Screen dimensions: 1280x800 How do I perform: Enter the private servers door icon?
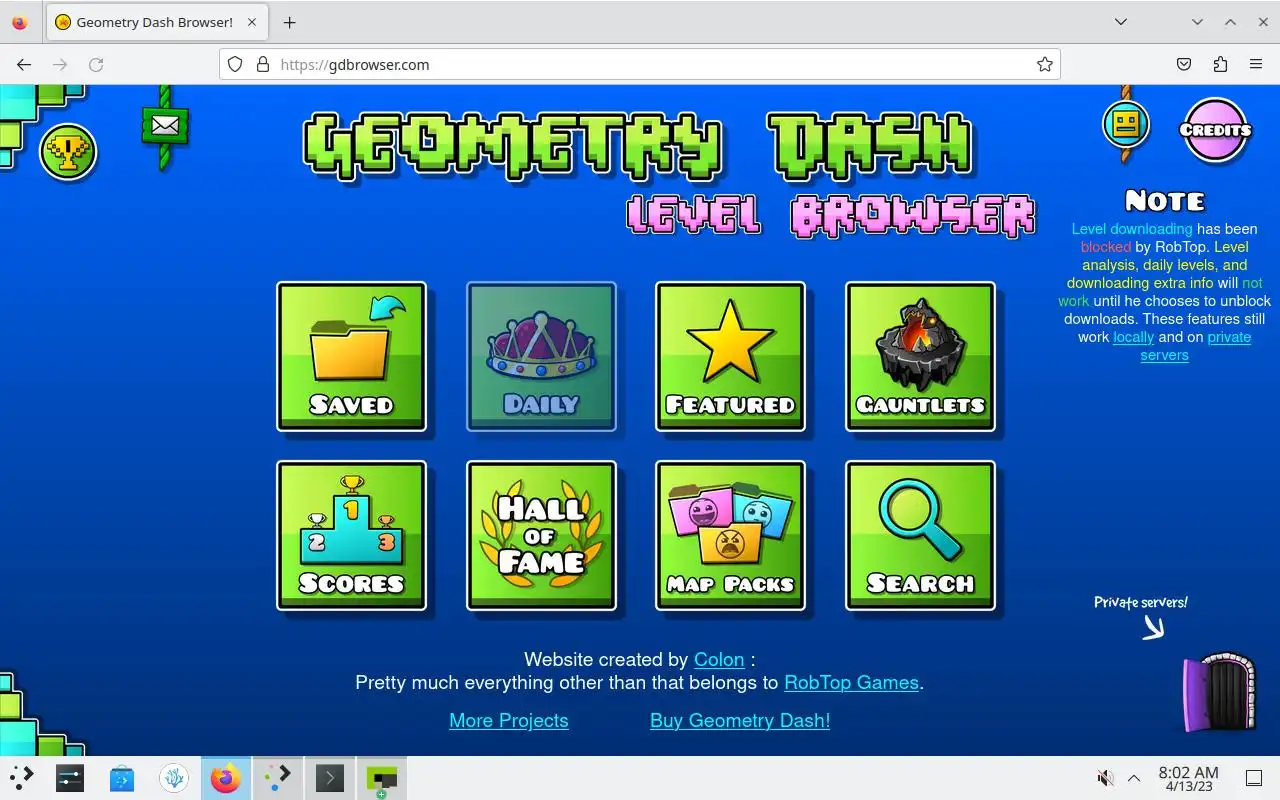1220,692
